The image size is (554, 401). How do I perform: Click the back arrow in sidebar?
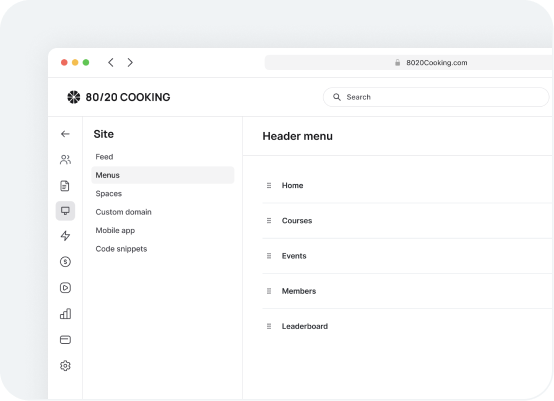pyautogui.click(x=65, y=134)
